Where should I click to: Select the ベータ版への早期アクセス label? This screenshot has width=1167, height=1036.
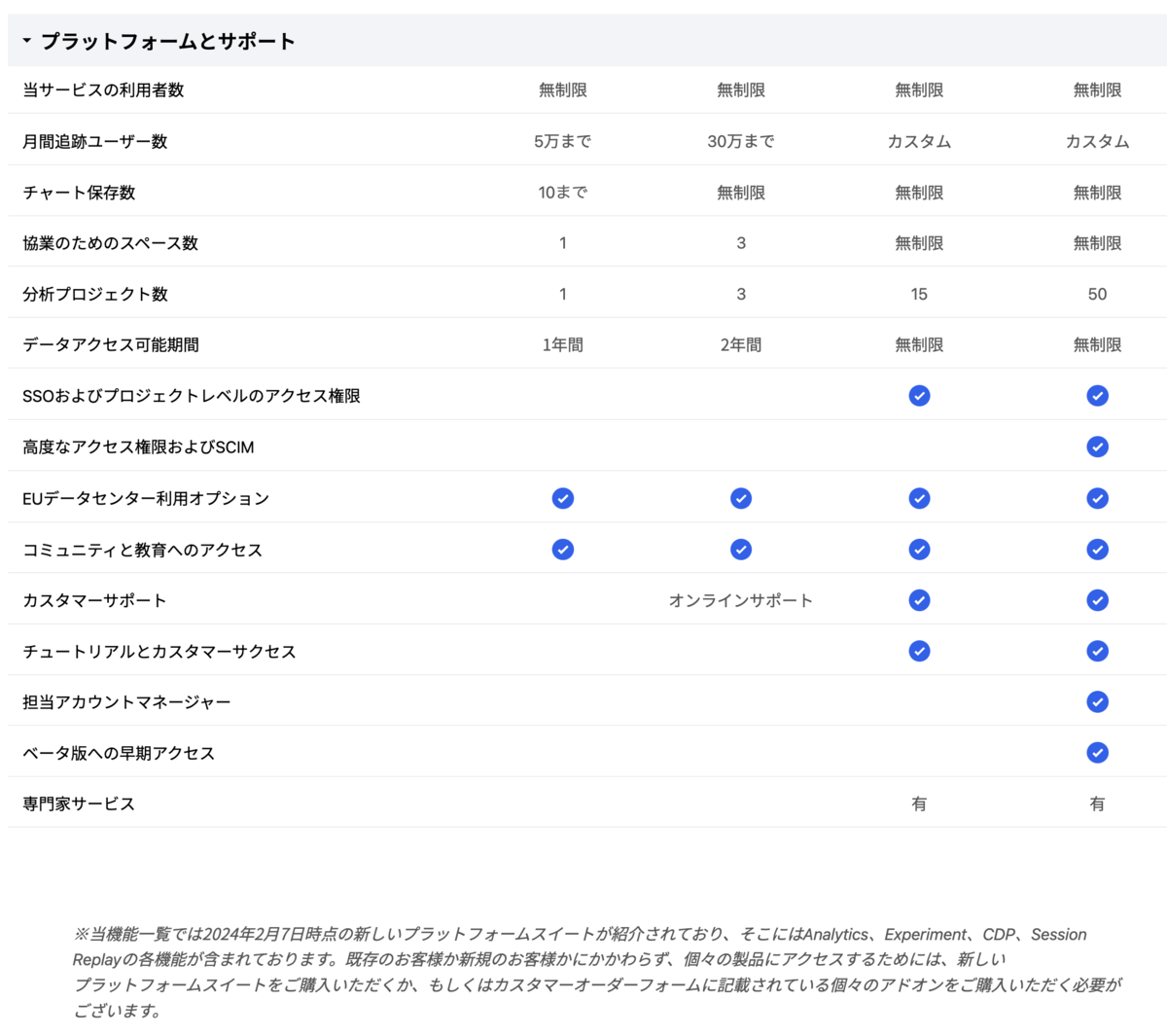(119, 753)
